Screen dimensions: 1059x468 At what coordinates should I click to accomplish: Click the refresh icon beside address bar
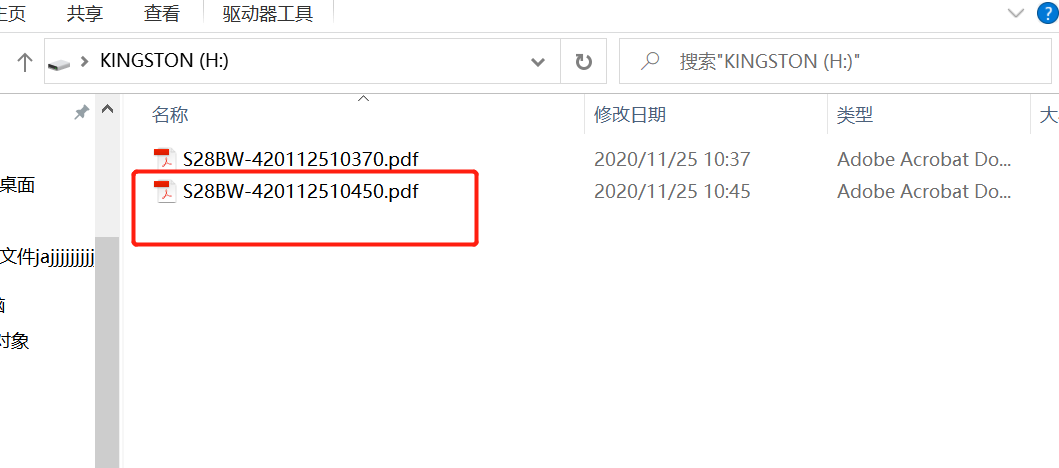tap(584, 62)
